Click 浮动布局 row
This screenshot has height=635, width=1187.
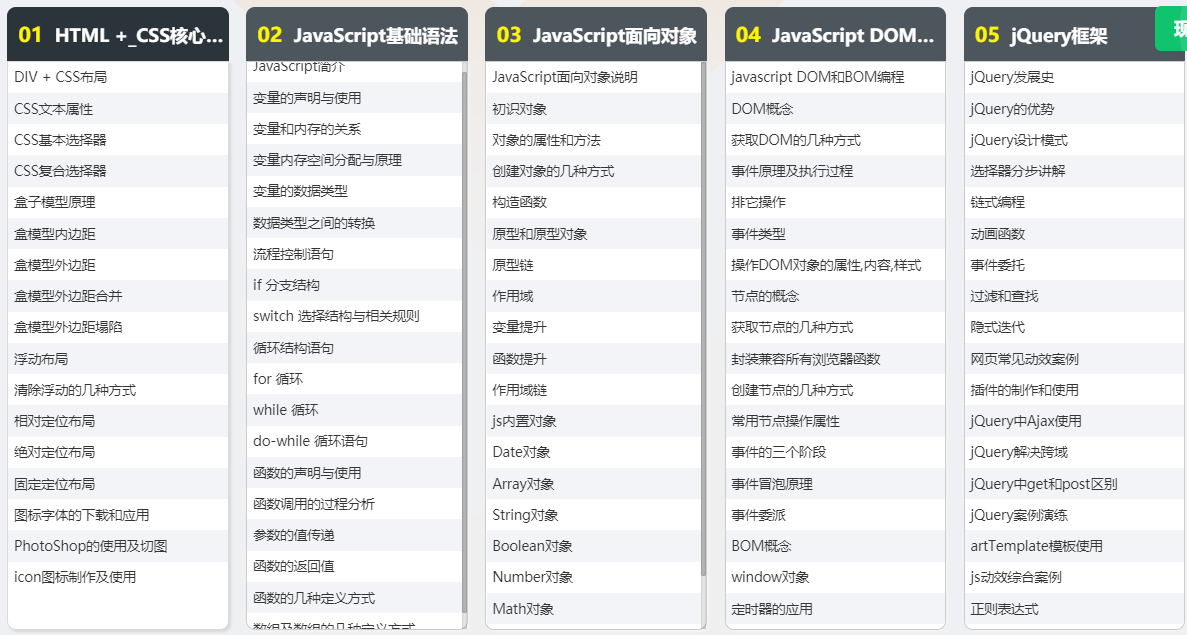[x=117, y=359]
